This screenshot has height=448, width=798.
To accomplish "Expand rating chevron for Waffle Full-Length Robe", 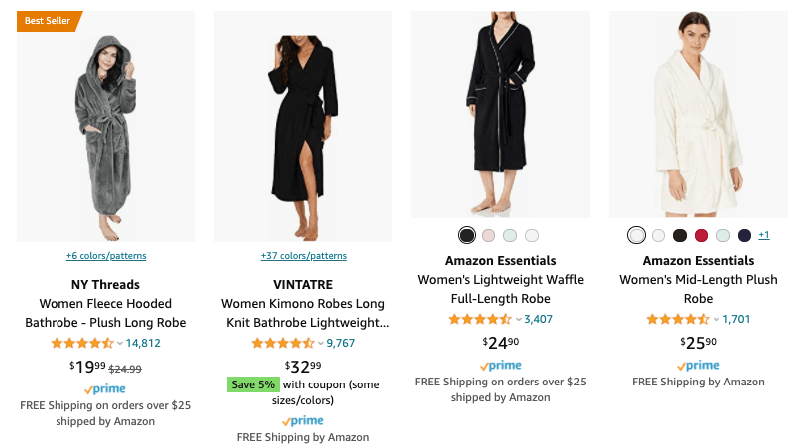I will tap(518, 320).
